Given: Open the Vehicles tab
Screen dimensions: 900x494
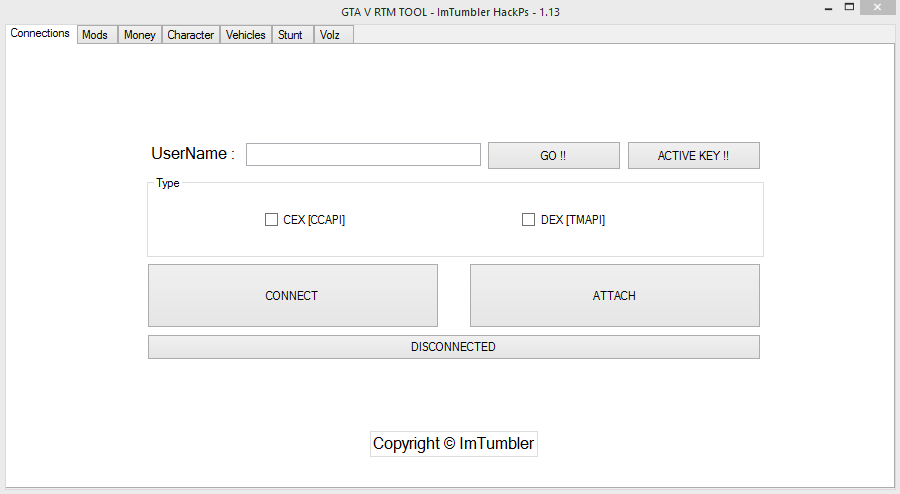Looking at the screenshot, I should point(245,35).
